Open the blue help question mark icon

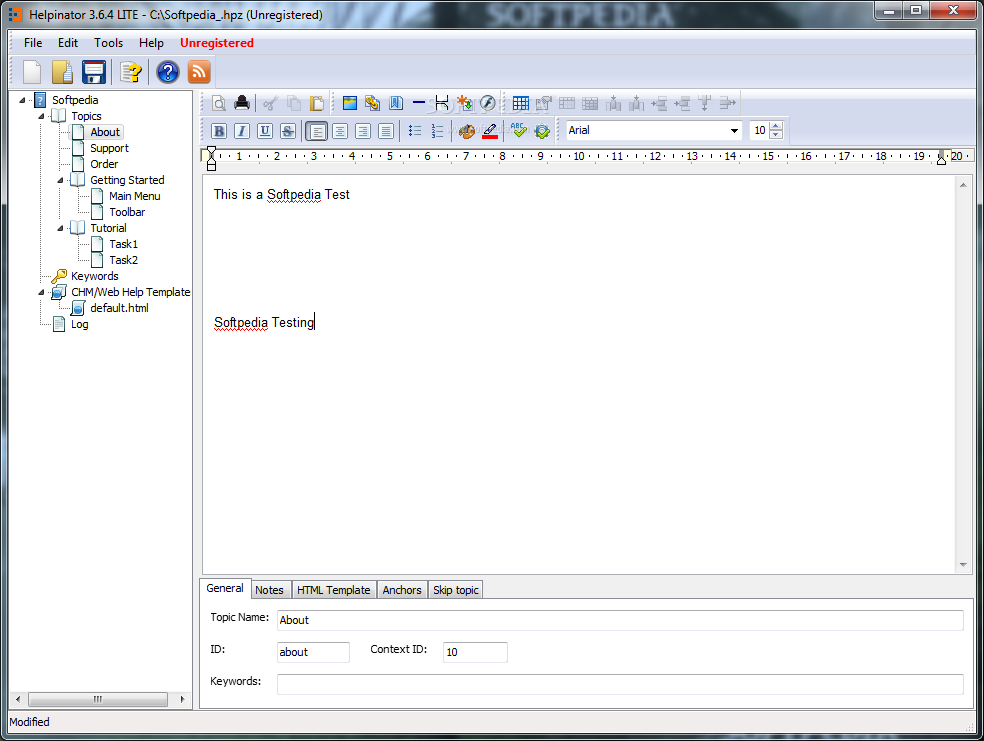168,72
